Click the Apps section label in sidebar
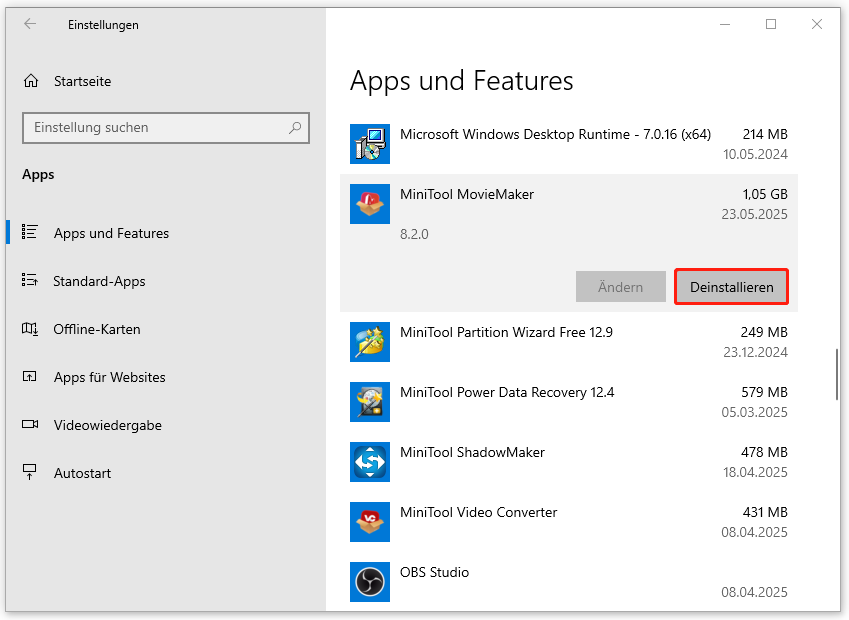Screen dimensions: 849x620 click(38, 175)
